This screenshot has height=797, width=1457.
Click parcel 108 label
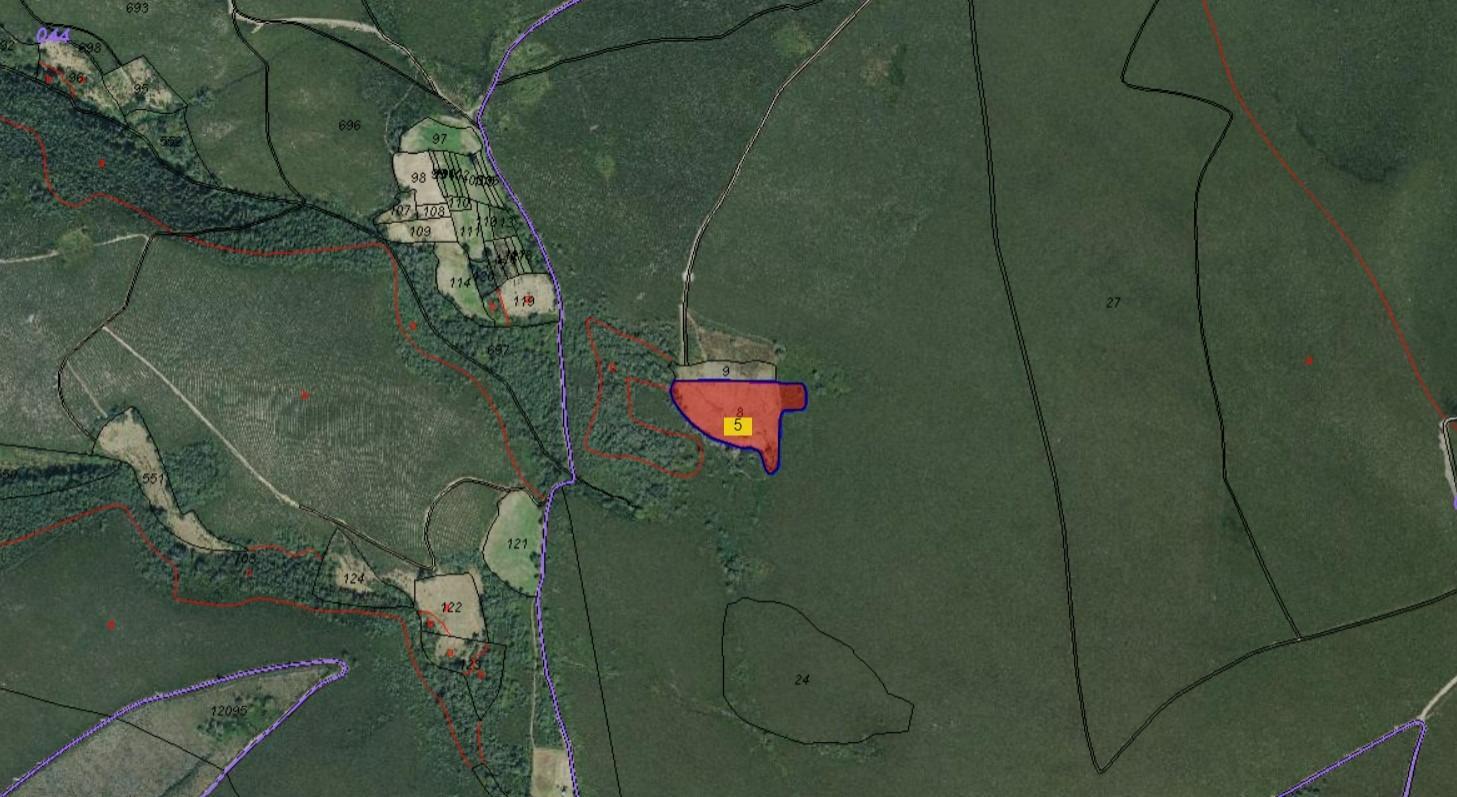[433, 212]
